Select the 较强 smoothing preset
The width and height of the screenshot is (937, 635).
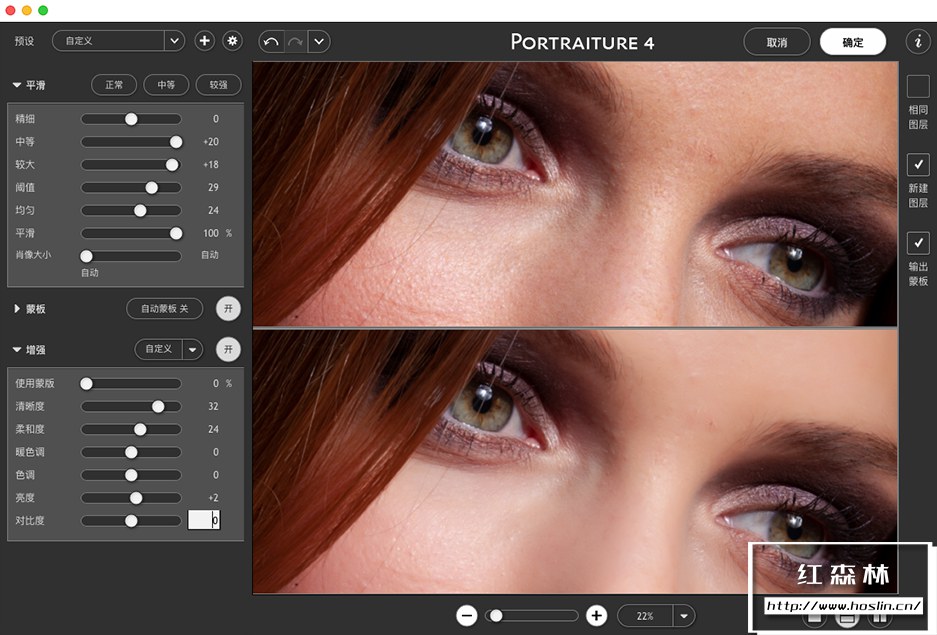pos(218,85)
